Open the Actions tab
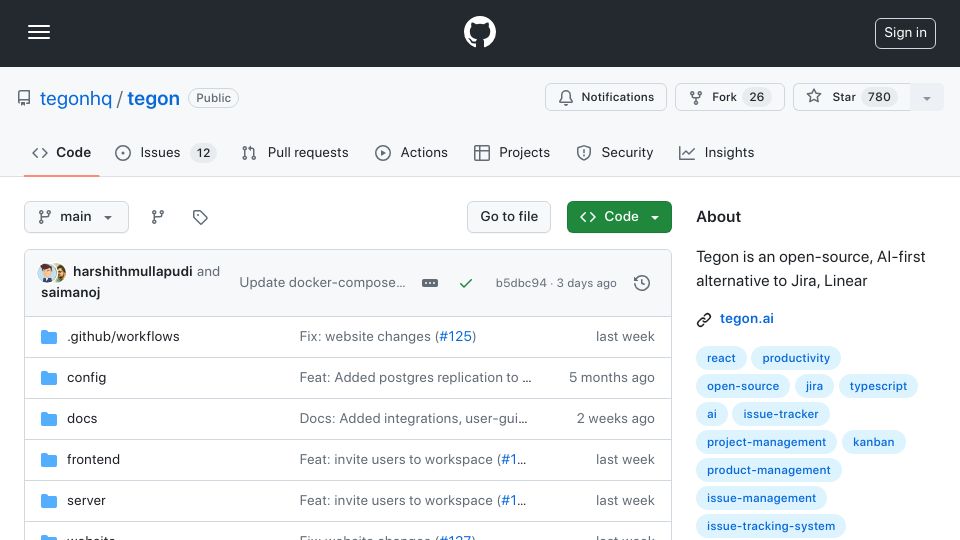Screen dimensions: 960x540 tap(411, 152)
